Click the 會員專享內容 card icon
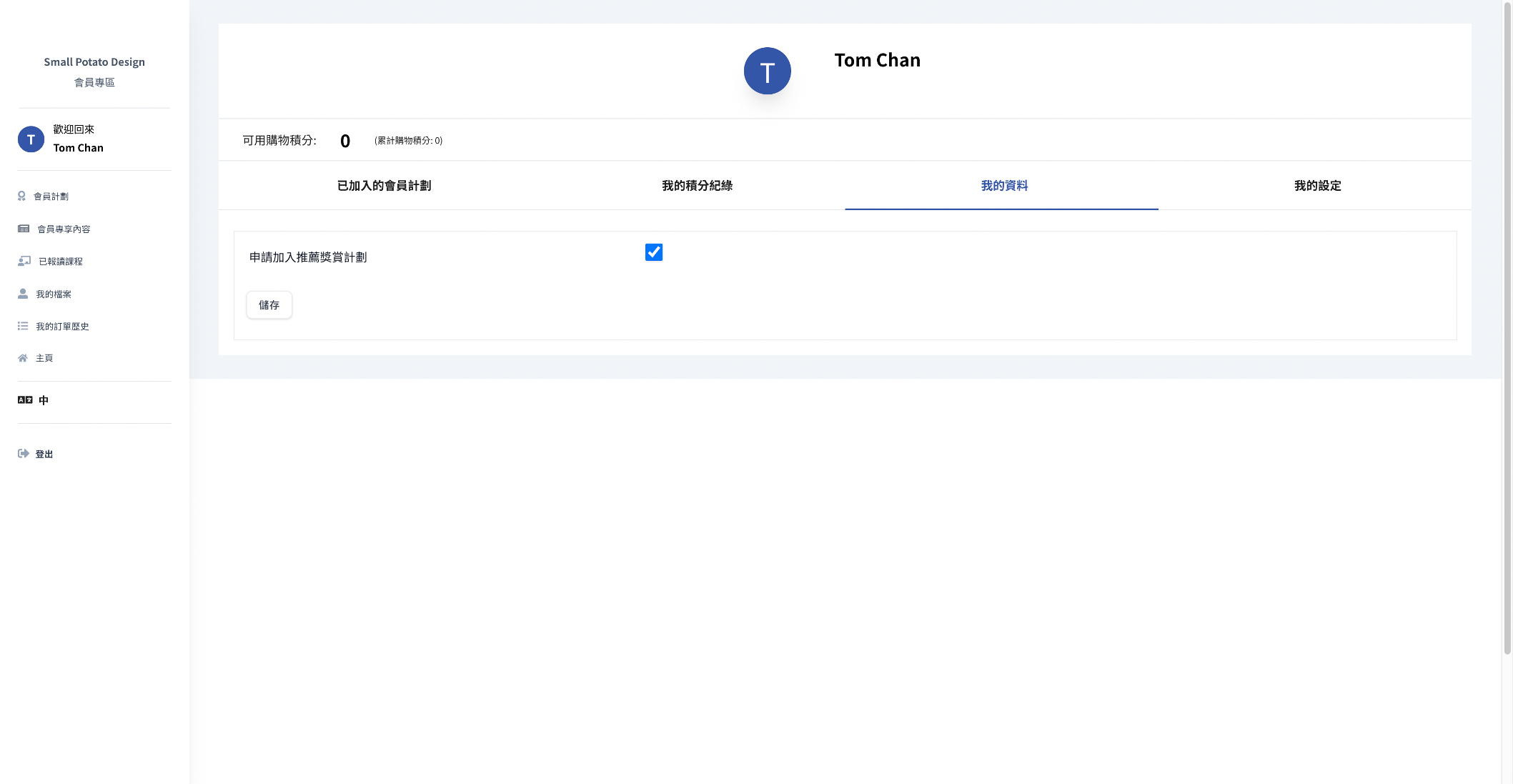Screen dimensions: 1513x784 pyautogui.click(x=24, y=229)
